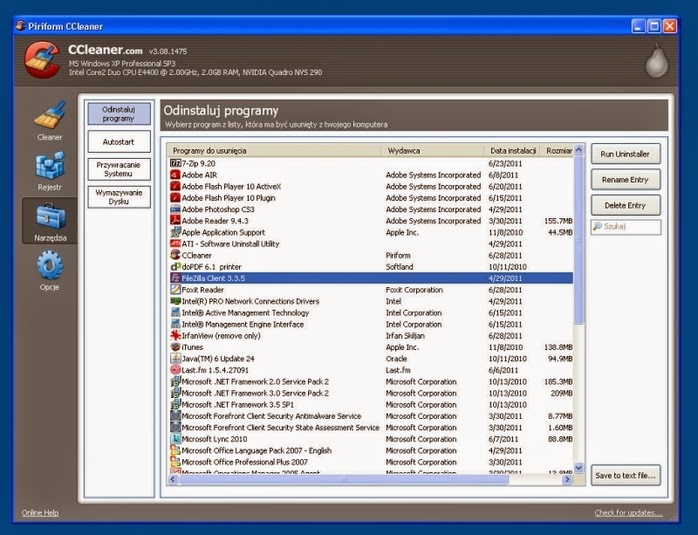Click the vertical scrollbar thumb
The width and height of the screenshot is (698, 535).
pos(579,240)
